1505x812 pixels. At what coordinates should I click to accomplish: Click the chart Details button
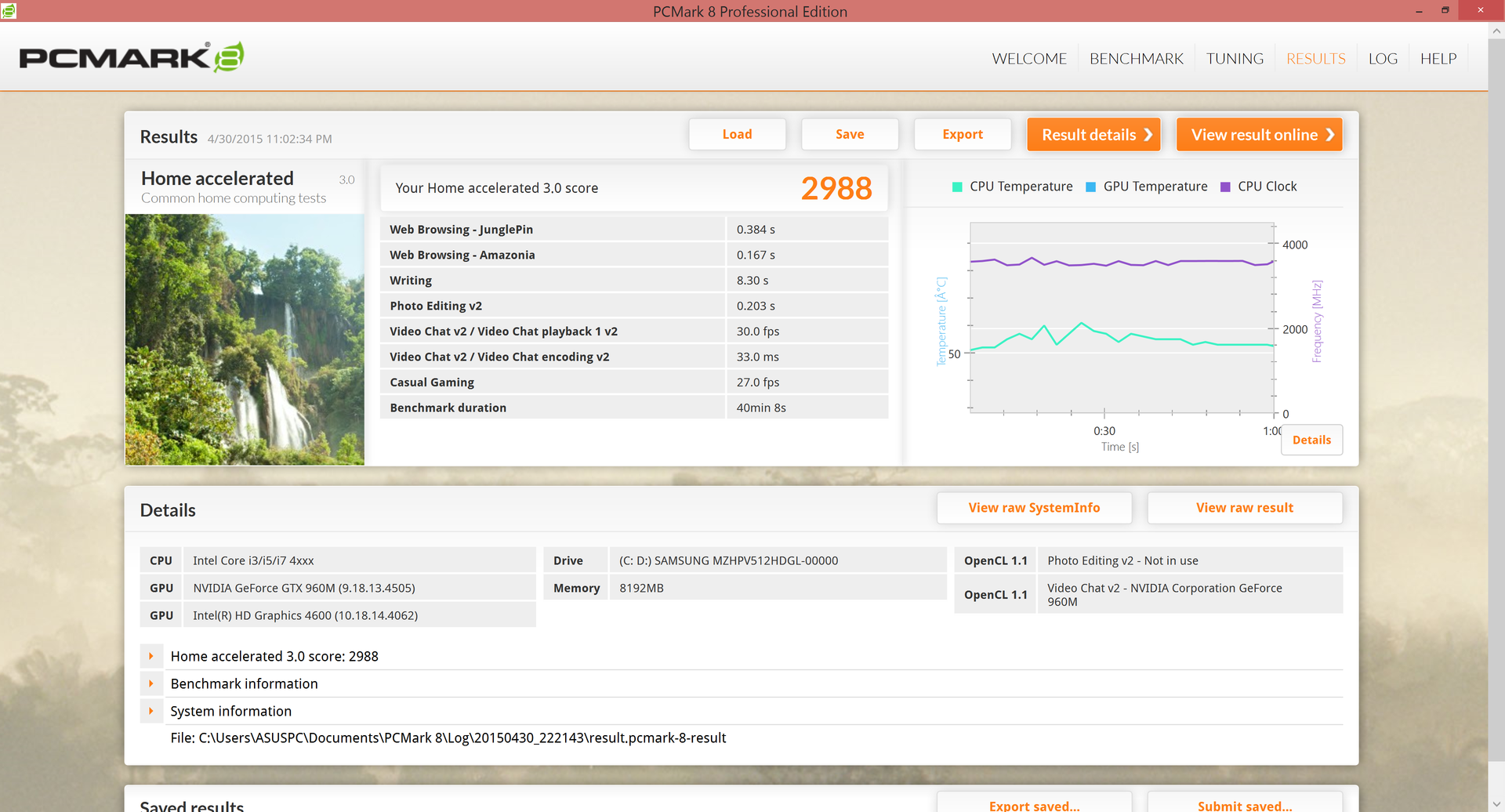click(x=1311, y=440)
